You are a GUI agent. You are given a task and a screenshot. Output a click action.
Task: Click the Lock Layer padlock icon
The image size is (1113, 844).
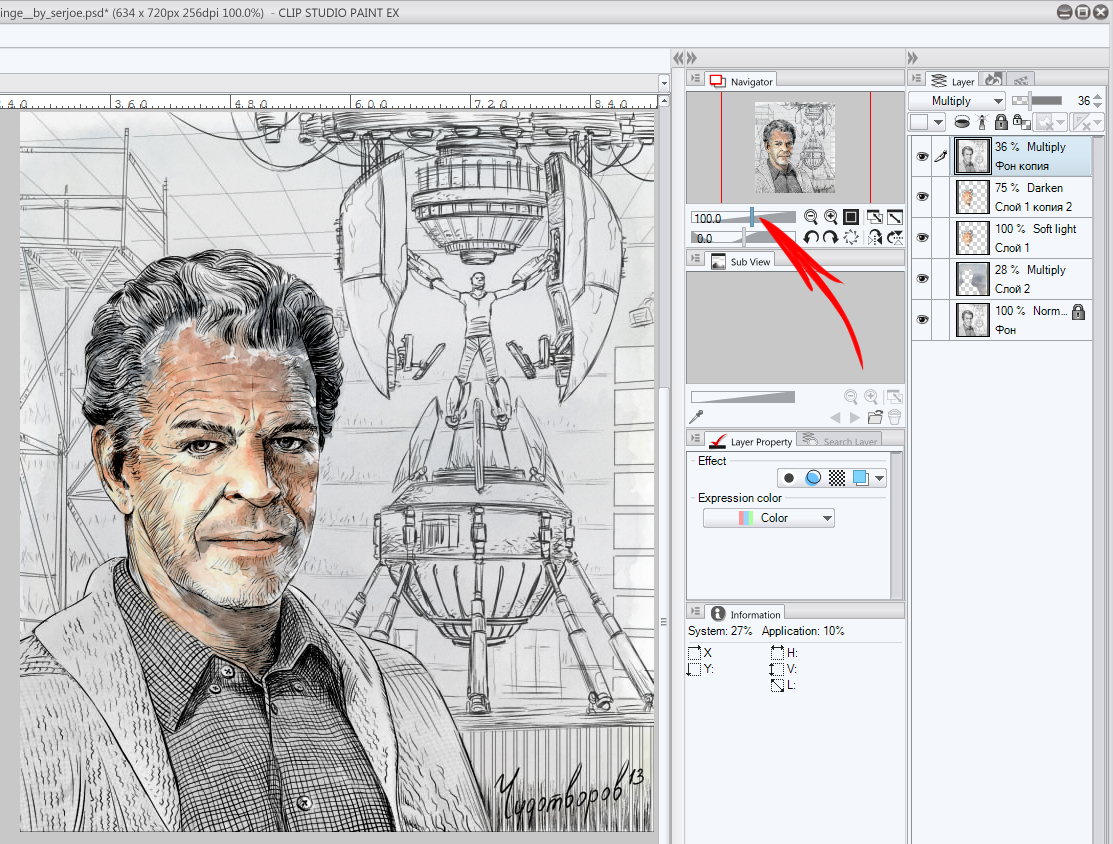click(x=1001, y=122)
